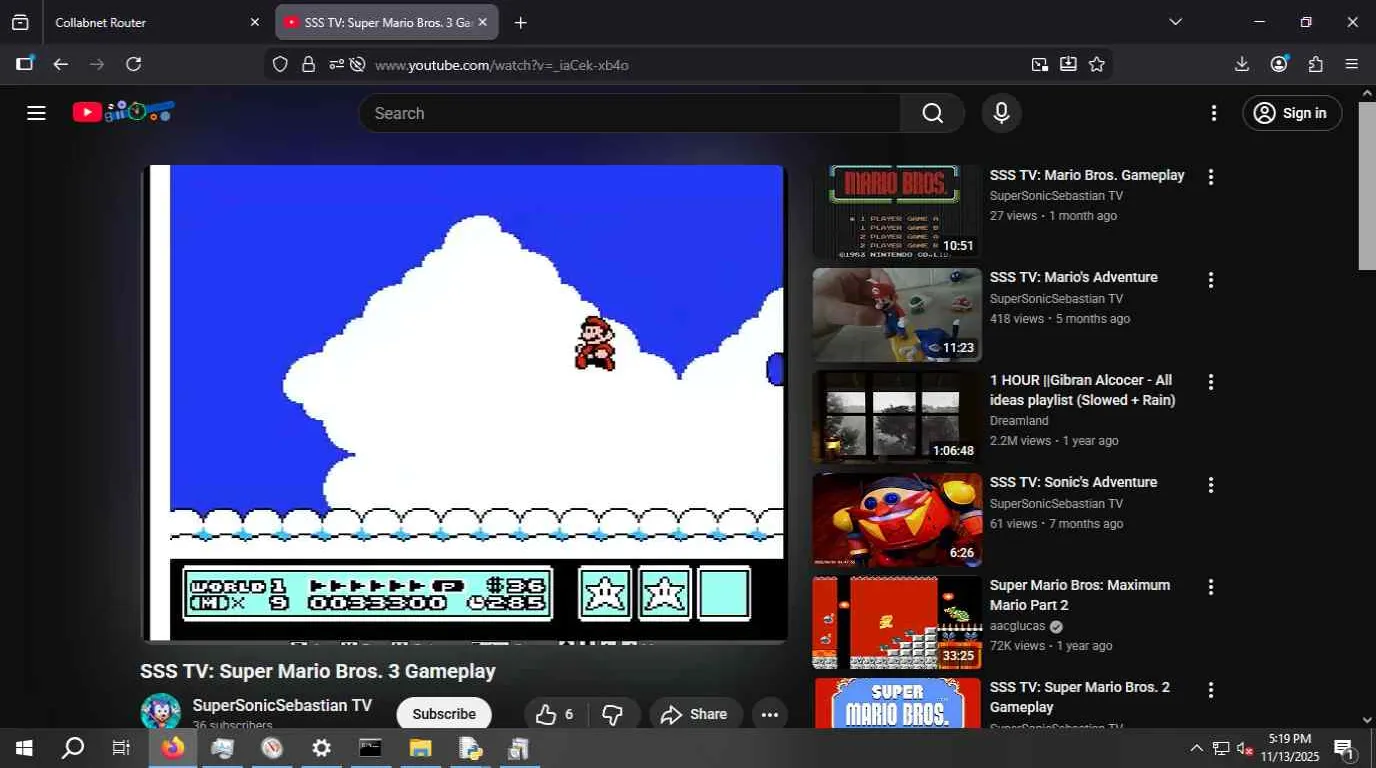
Task: Open 'Super Mario Bros: Maximum Mario Part 2' title
Action: coord(1080,595)
